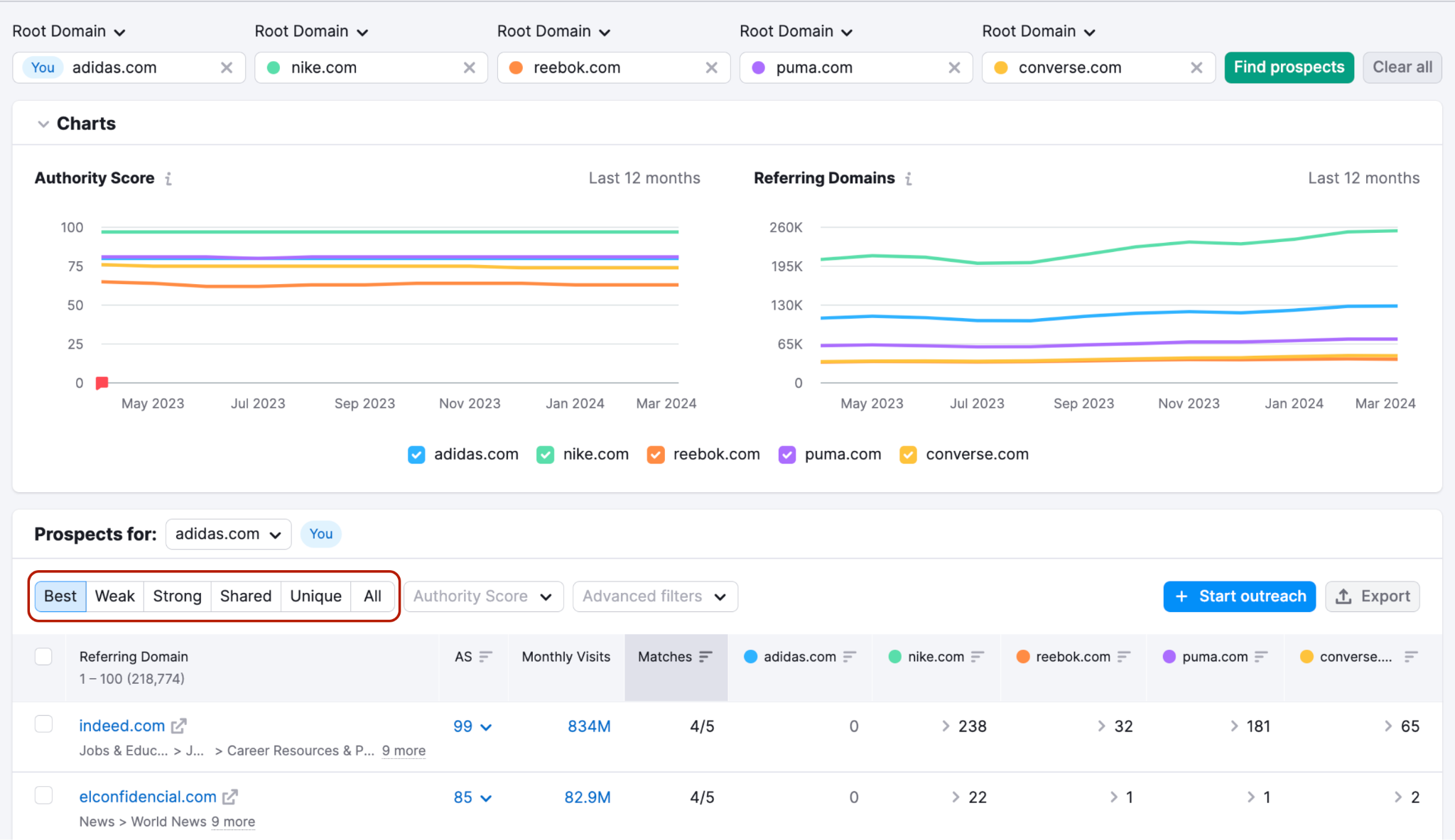Image resolution: width=1455 pixels, height=840 pixels.
Task: Open Prospects for adidas.com dropdown
Action: (228, 534)
